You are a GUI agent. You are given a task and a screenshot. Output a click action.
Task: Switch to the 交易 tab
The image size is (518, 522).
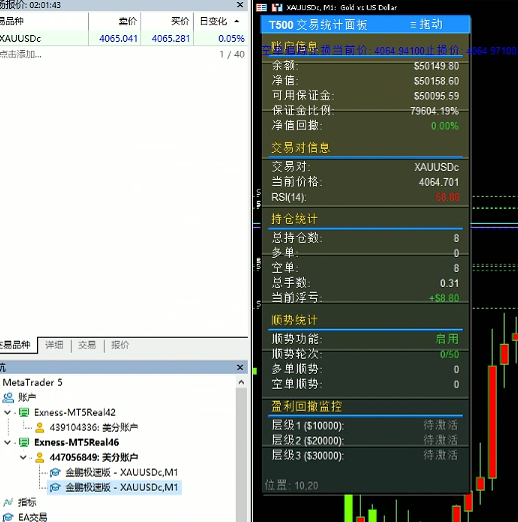coord(87,345)
